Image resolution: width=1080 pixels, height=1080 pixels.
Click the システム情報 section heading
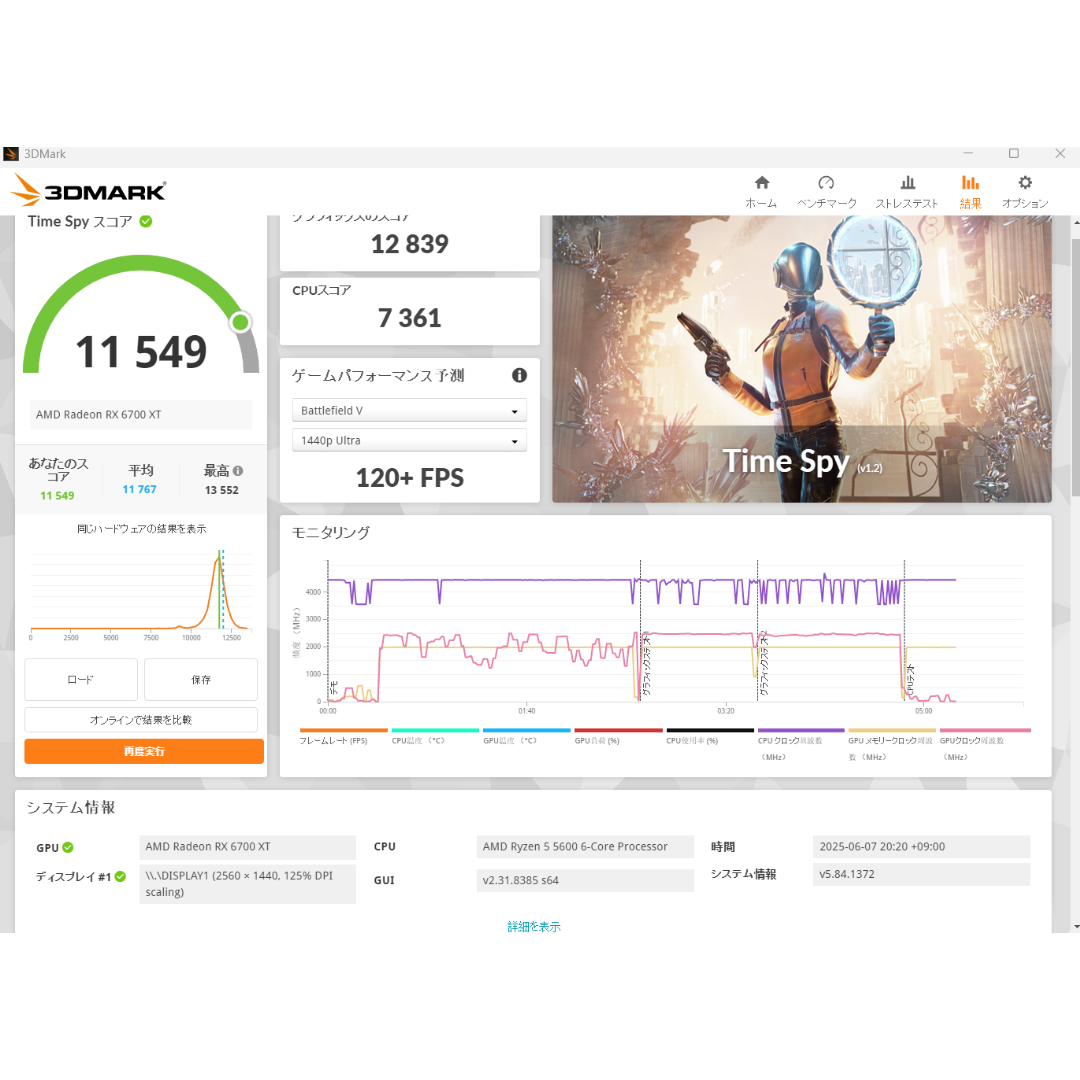click(71, 807)
